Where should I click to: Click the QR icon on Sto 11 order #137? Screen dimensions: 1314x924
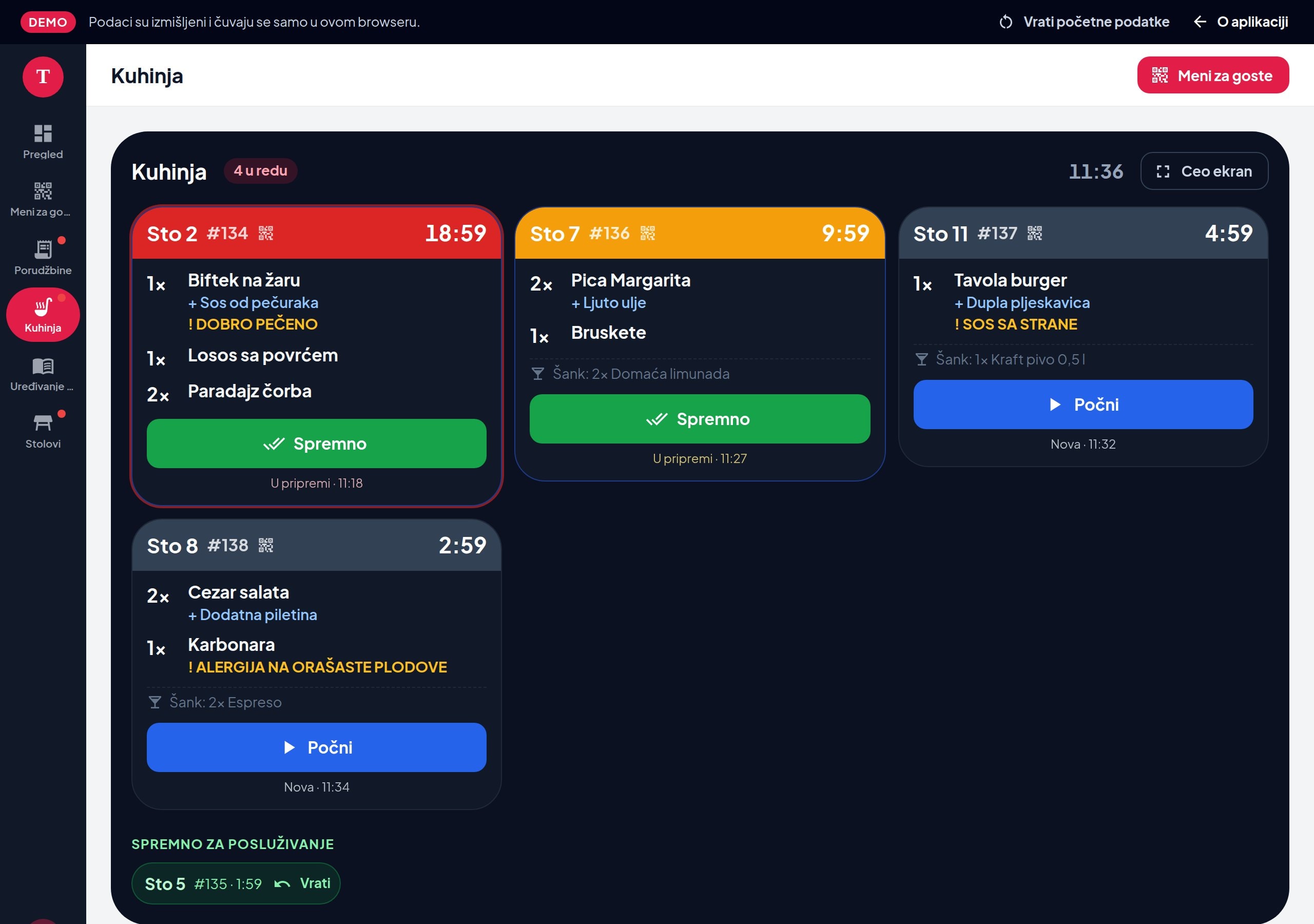click(x=1035, y=234)
